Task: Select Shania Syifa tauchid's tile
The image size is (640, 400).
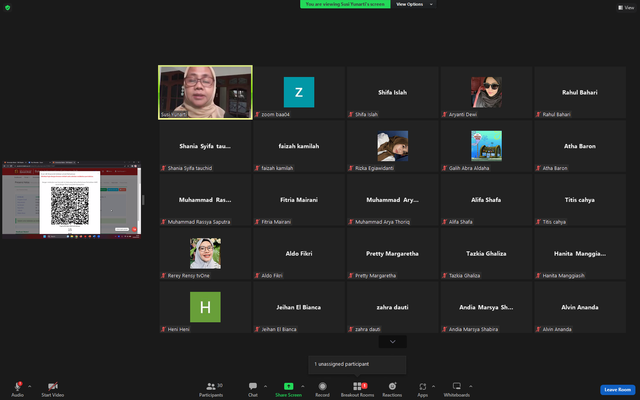Action: click(205, 146)
